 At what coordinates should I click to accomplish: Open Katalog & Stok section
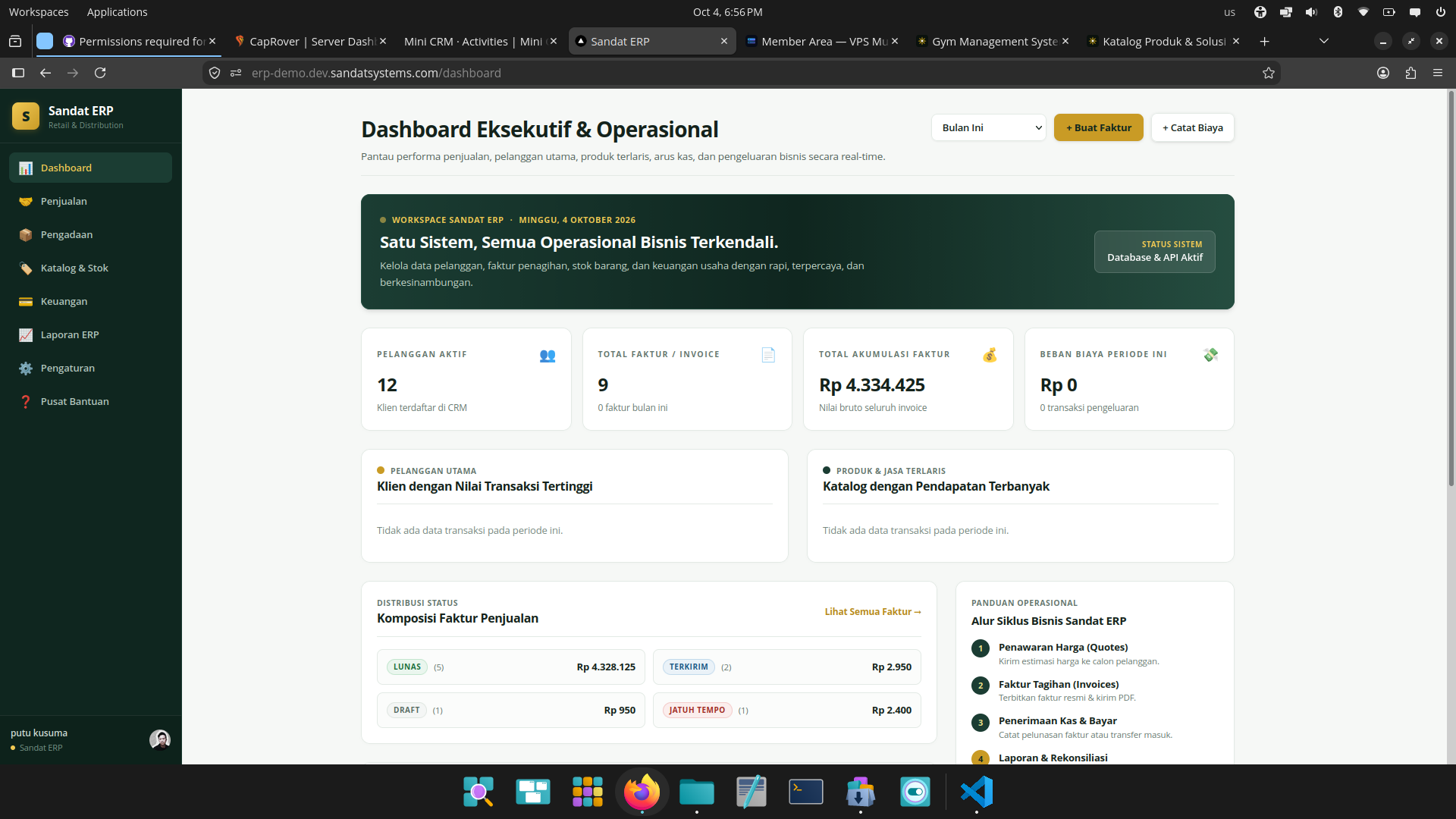[90, 268]
